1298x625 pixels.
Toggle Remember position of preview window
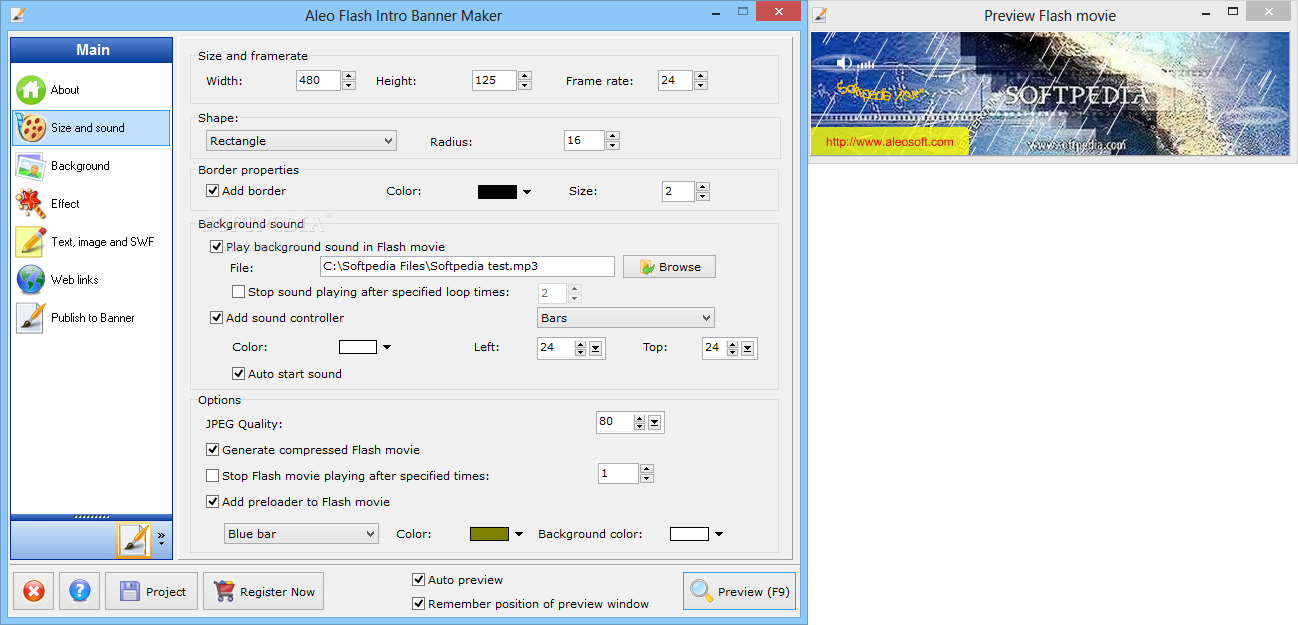[418, 603]
